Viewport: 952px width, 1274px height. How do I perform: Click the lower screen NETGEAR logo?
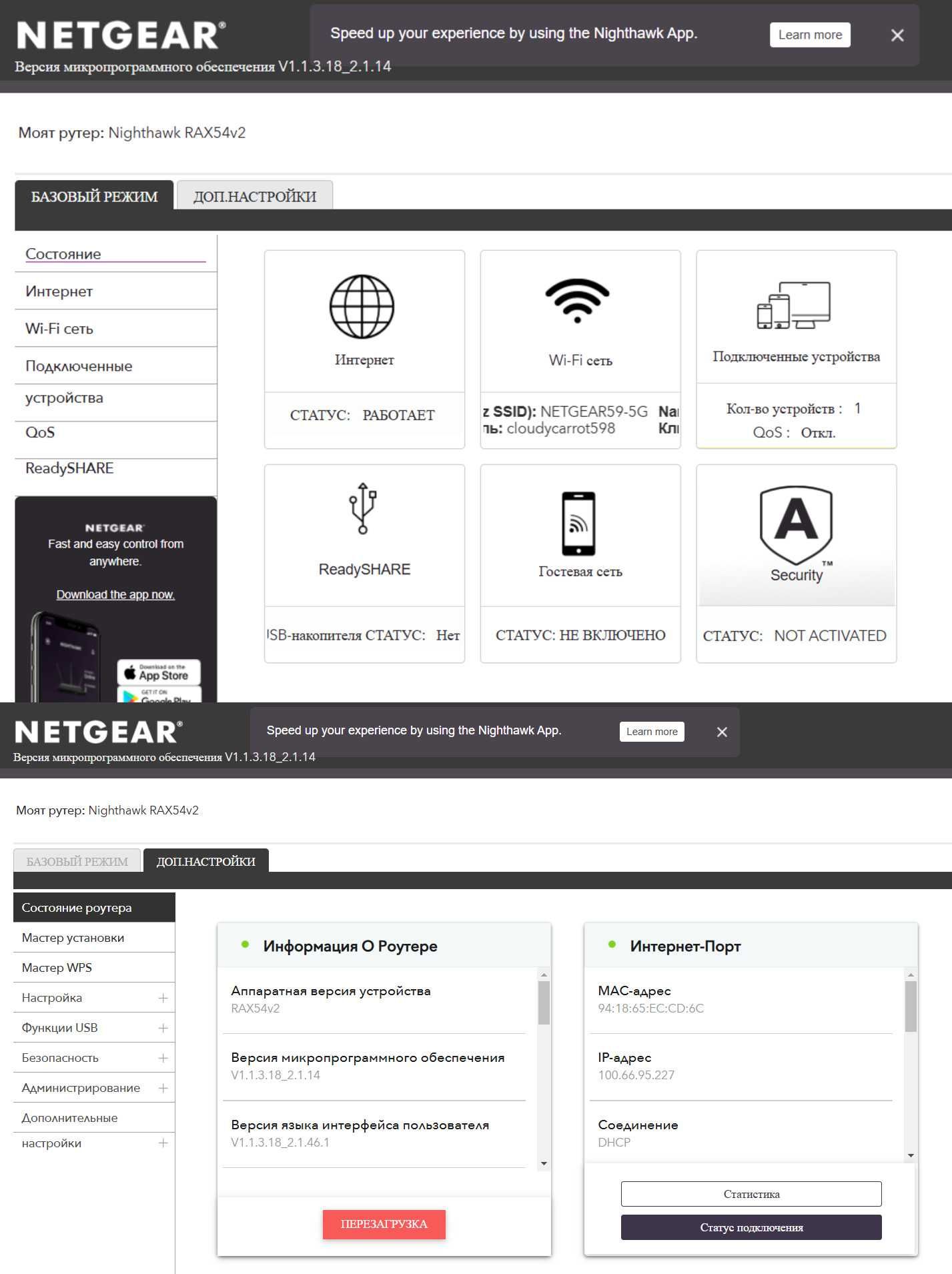coord(98,732)
